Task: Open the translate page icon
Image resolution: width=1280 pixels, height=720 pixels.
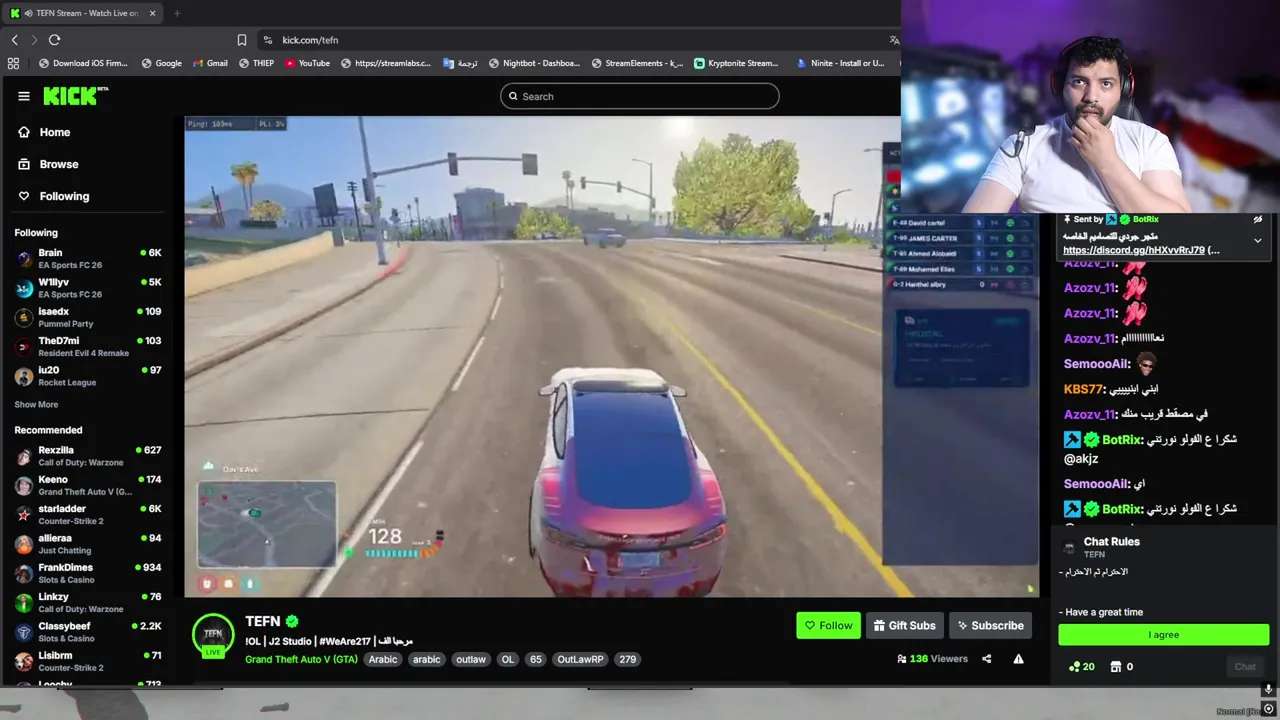Action: [x=894, y=40]
